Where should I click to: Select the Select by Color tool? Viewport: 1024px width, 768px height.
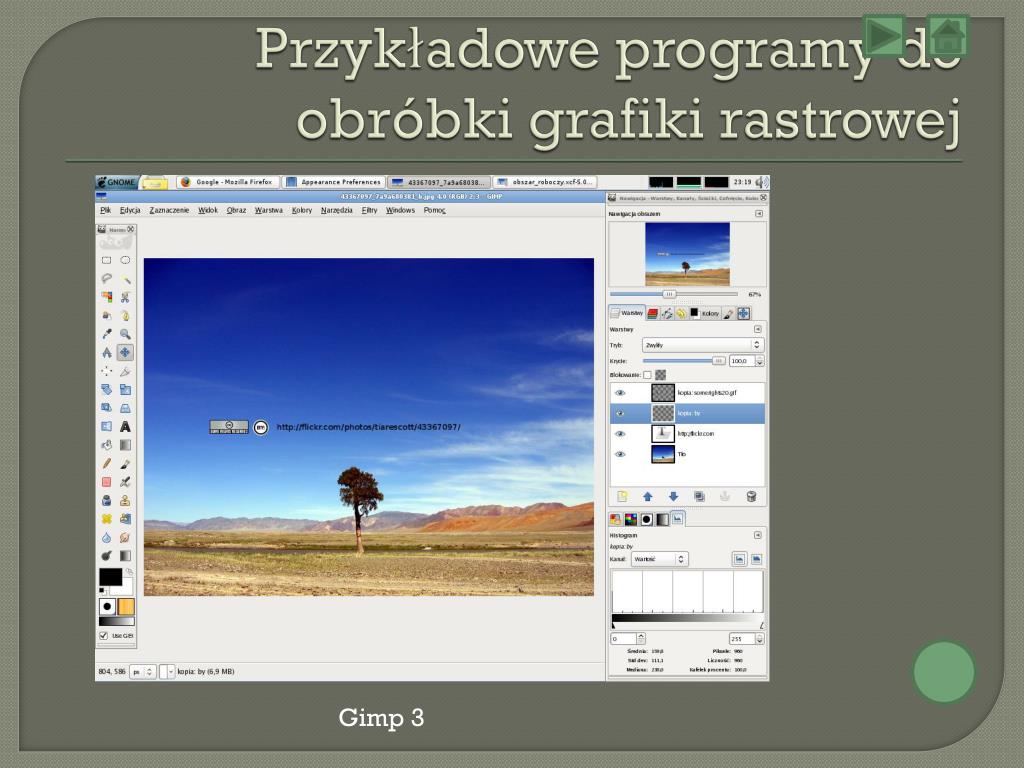tap(106, 297)
